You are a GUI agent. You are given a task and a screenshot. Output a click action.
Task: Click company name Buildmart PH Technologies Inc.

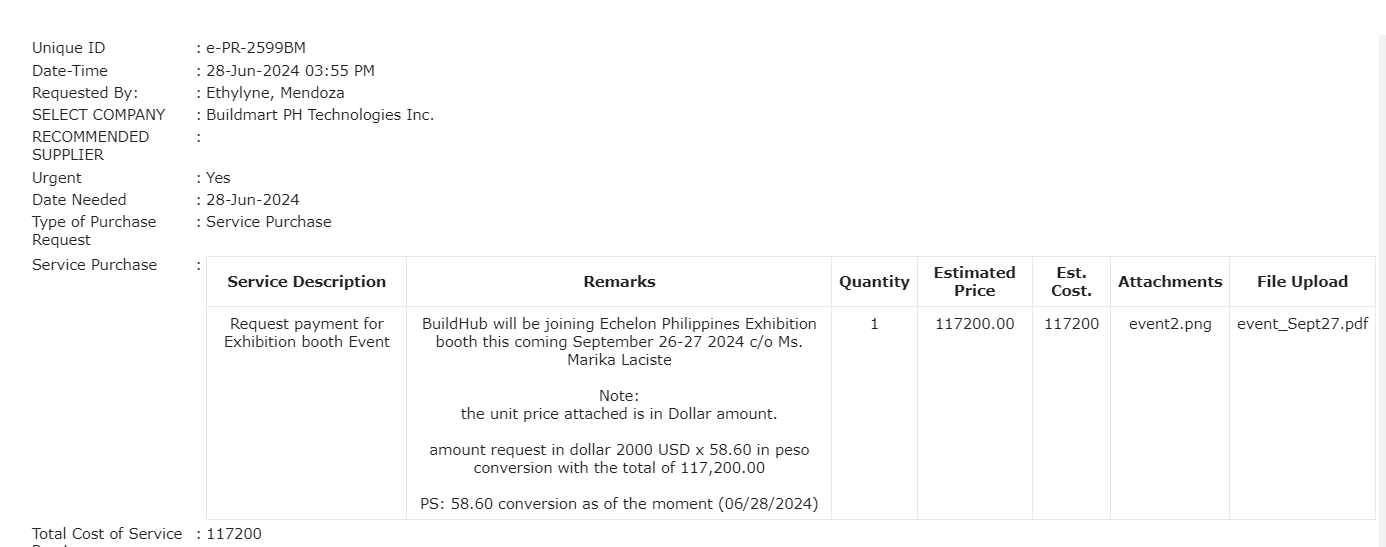click(x=320, y=115)
